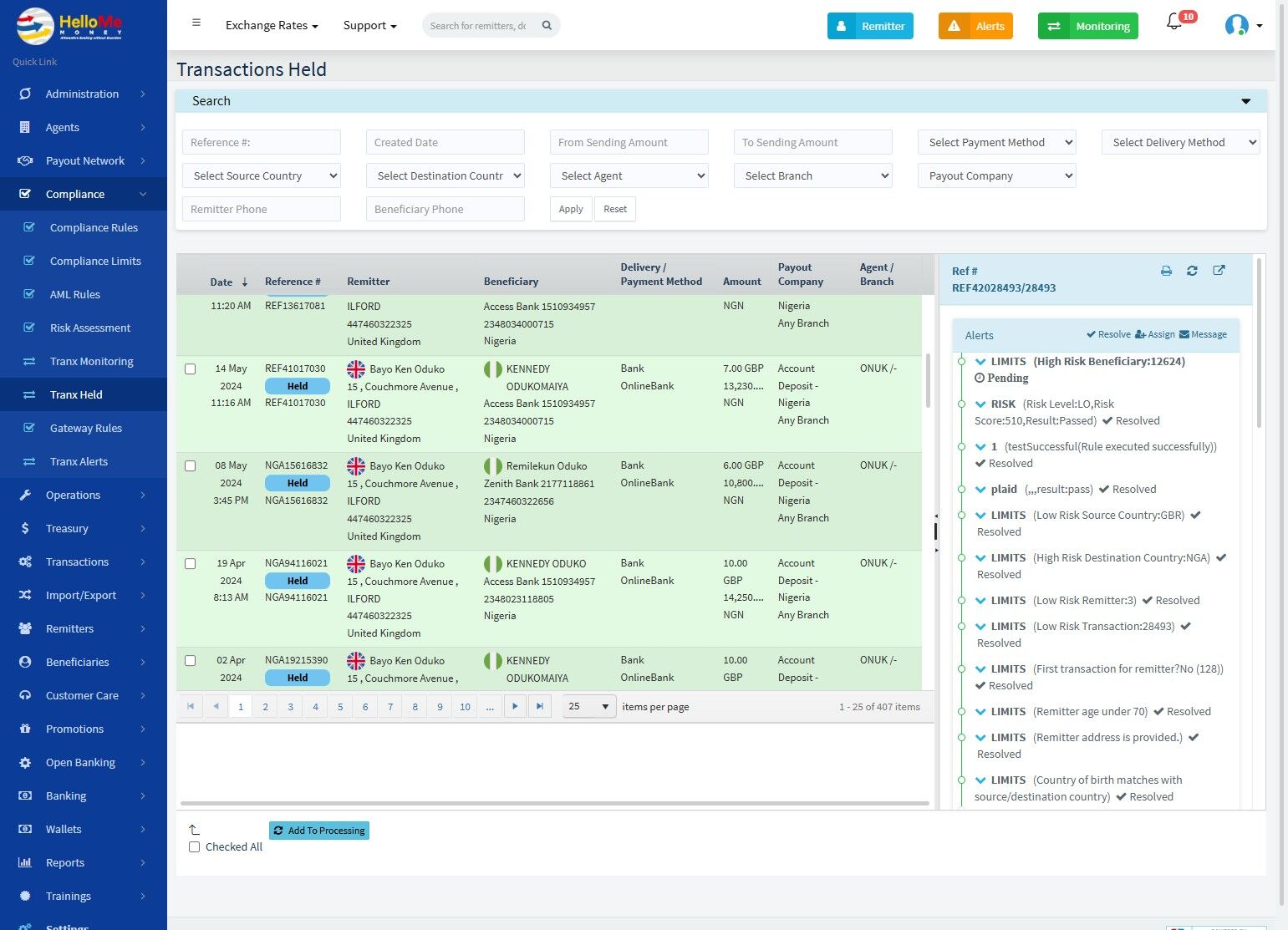Click the notification bell icon
The height and width of the screenshot is (930, 1288).
(x=1174, y=23)
